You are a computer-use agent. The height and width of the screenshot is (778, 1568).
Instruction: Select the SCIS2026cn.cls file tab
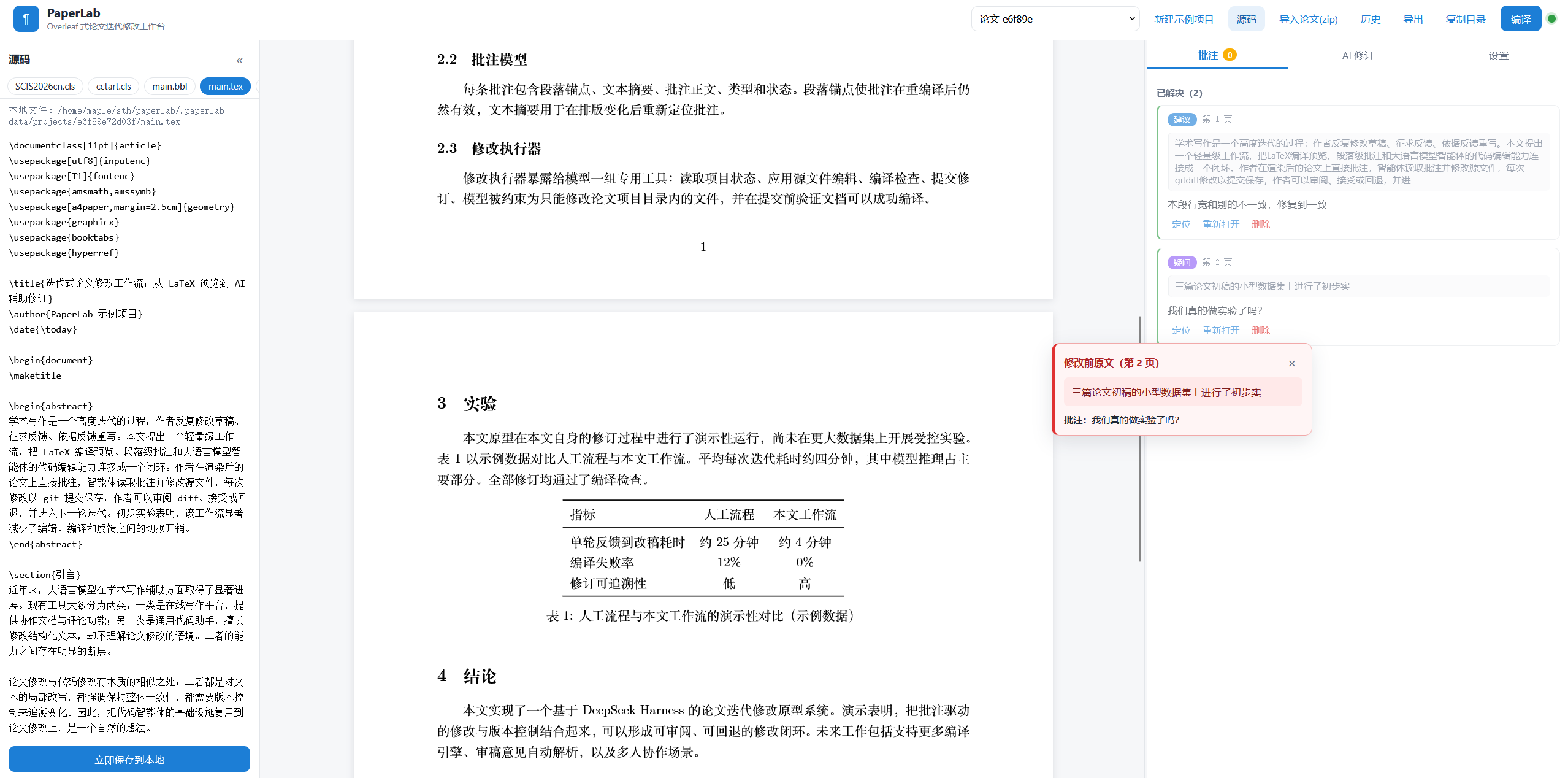pos(45,87)
